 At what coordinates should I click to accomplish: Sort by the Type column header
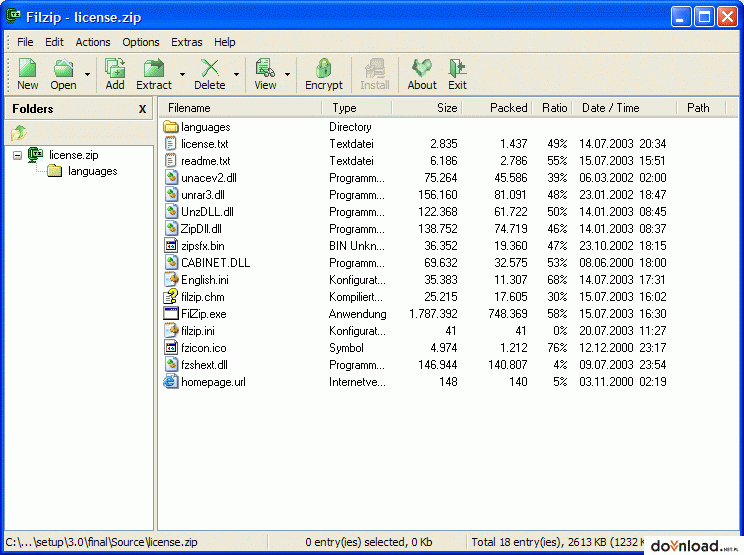pyautogui.click(x=357, y=108)
